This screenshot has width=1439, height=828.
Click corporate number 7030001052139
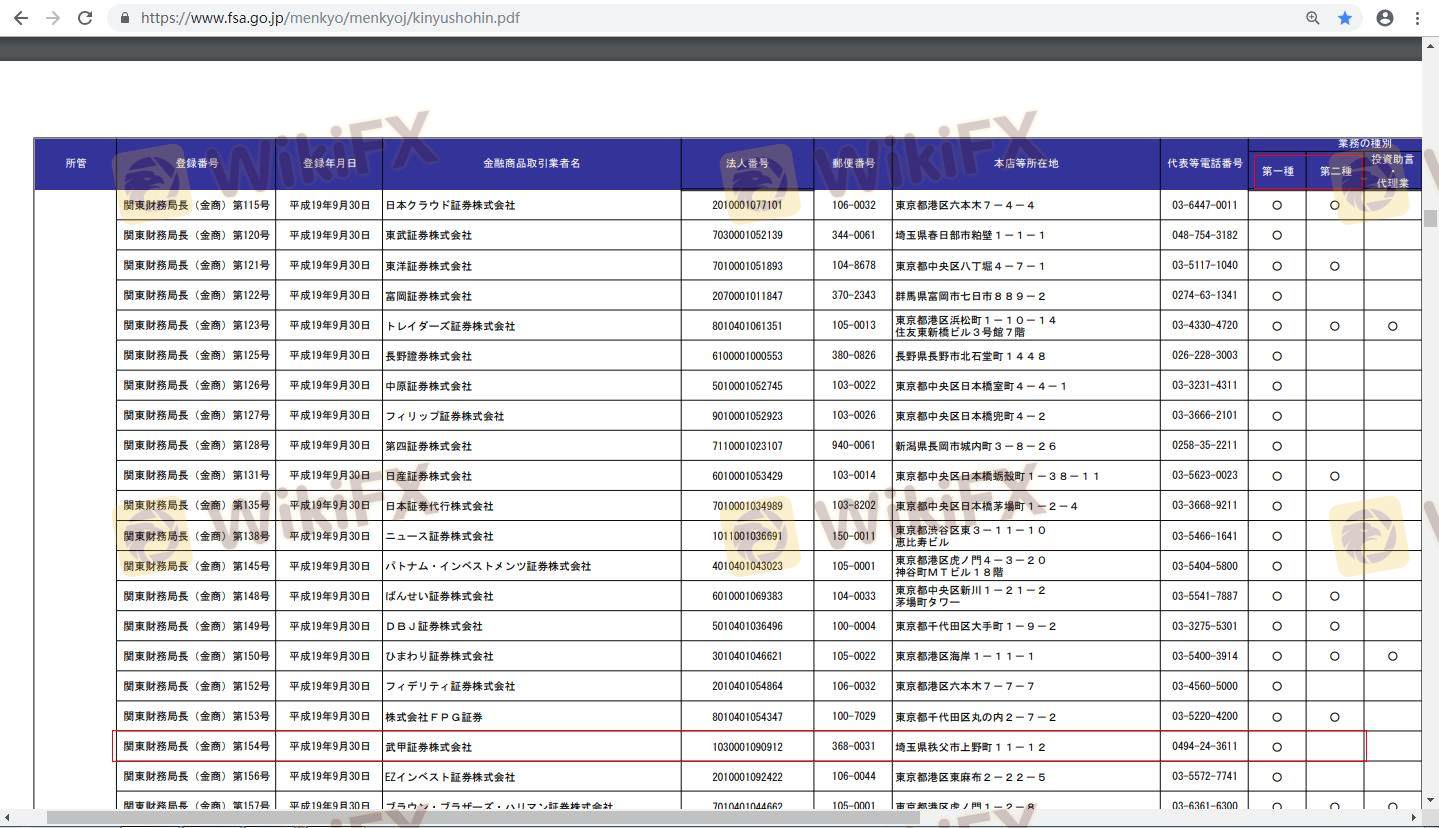coord(747,236)
